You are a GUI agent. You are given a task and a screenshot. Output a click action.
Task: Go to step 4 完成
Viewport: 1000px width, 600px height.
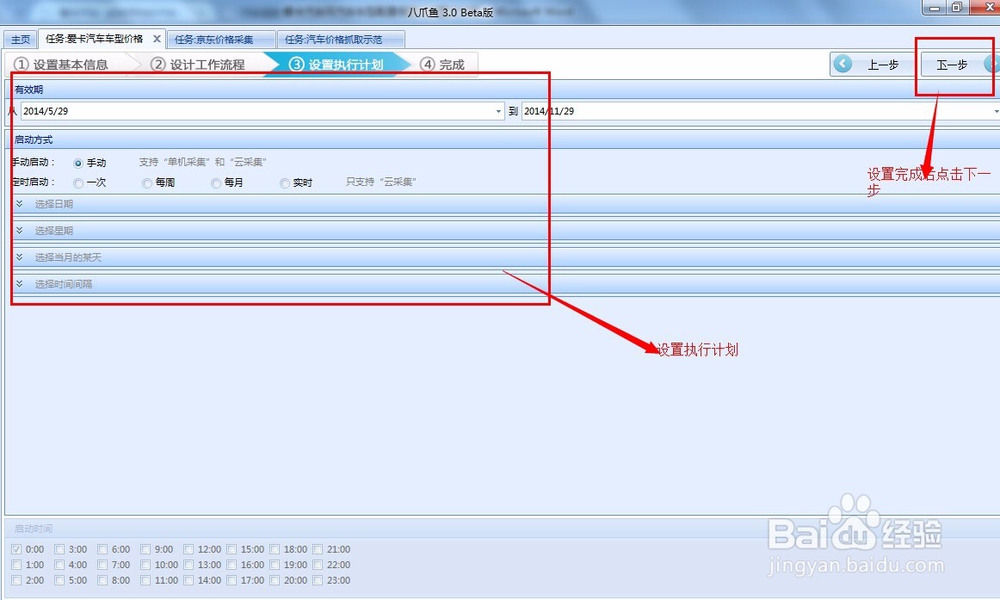443,64
